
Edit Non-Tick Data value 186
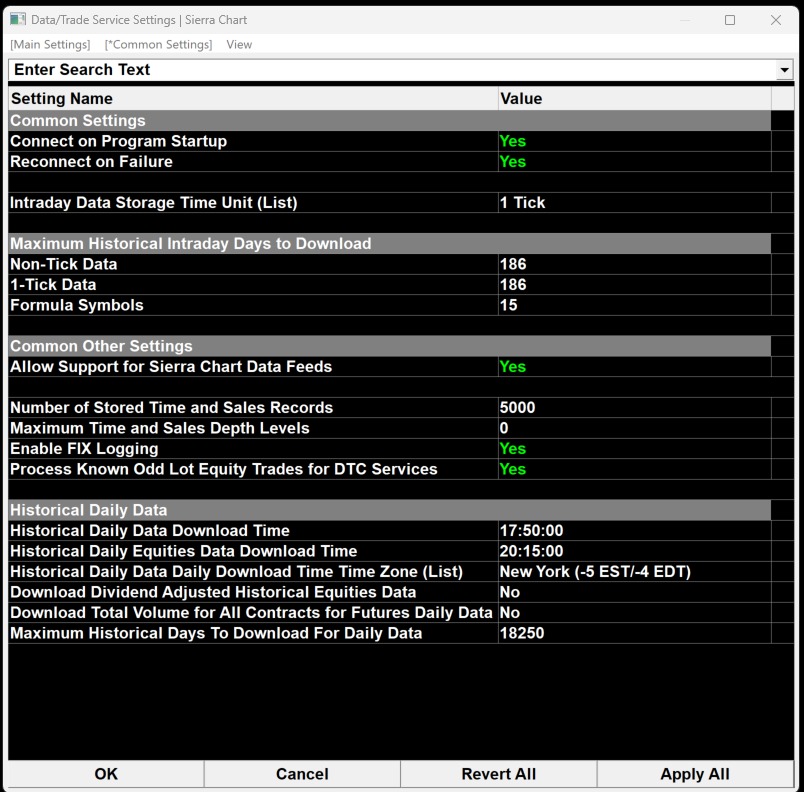634,264
